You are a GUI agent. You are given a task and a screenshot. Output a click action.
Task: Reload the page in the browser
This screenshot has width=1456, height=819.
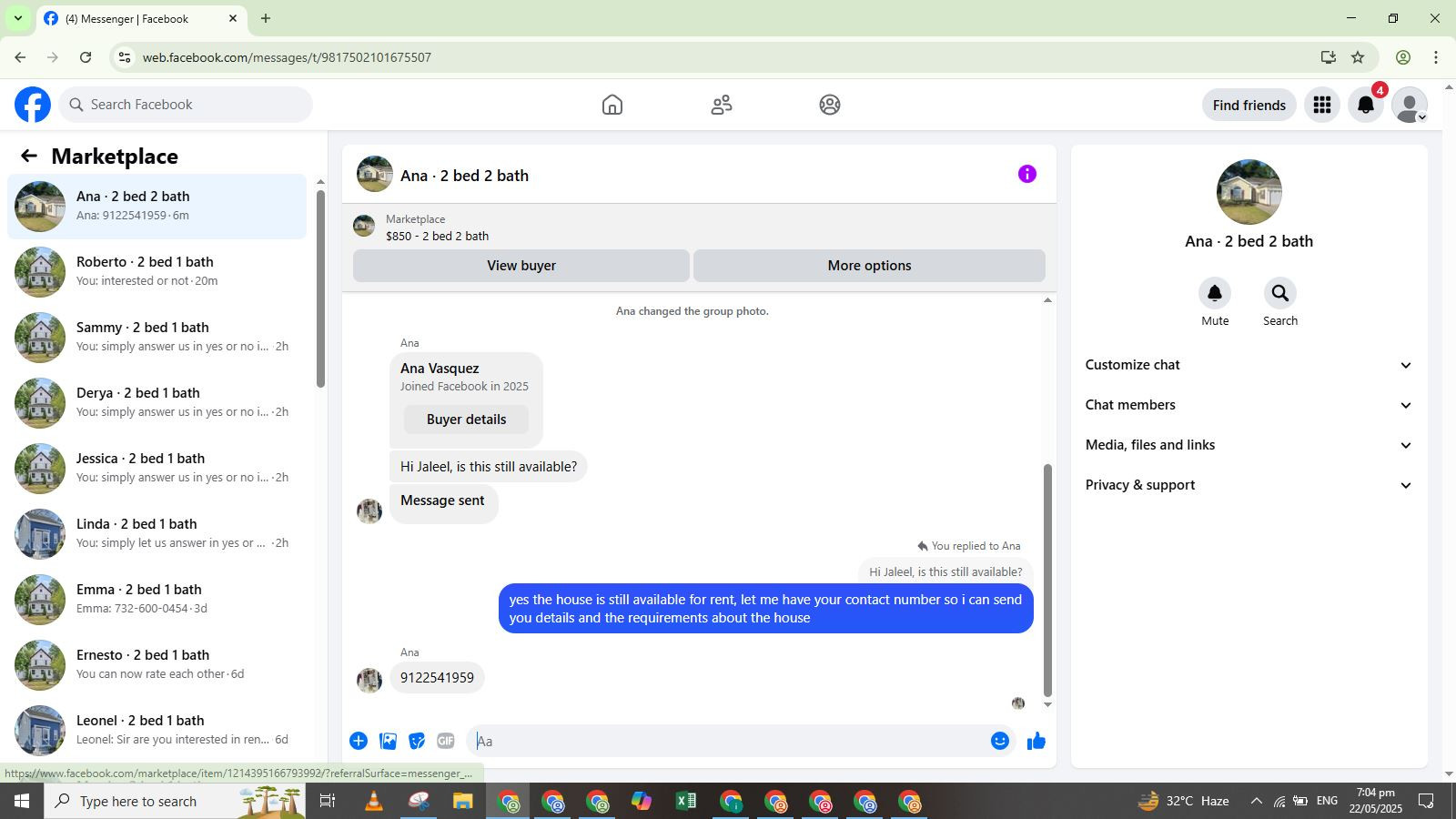(86, 57)
